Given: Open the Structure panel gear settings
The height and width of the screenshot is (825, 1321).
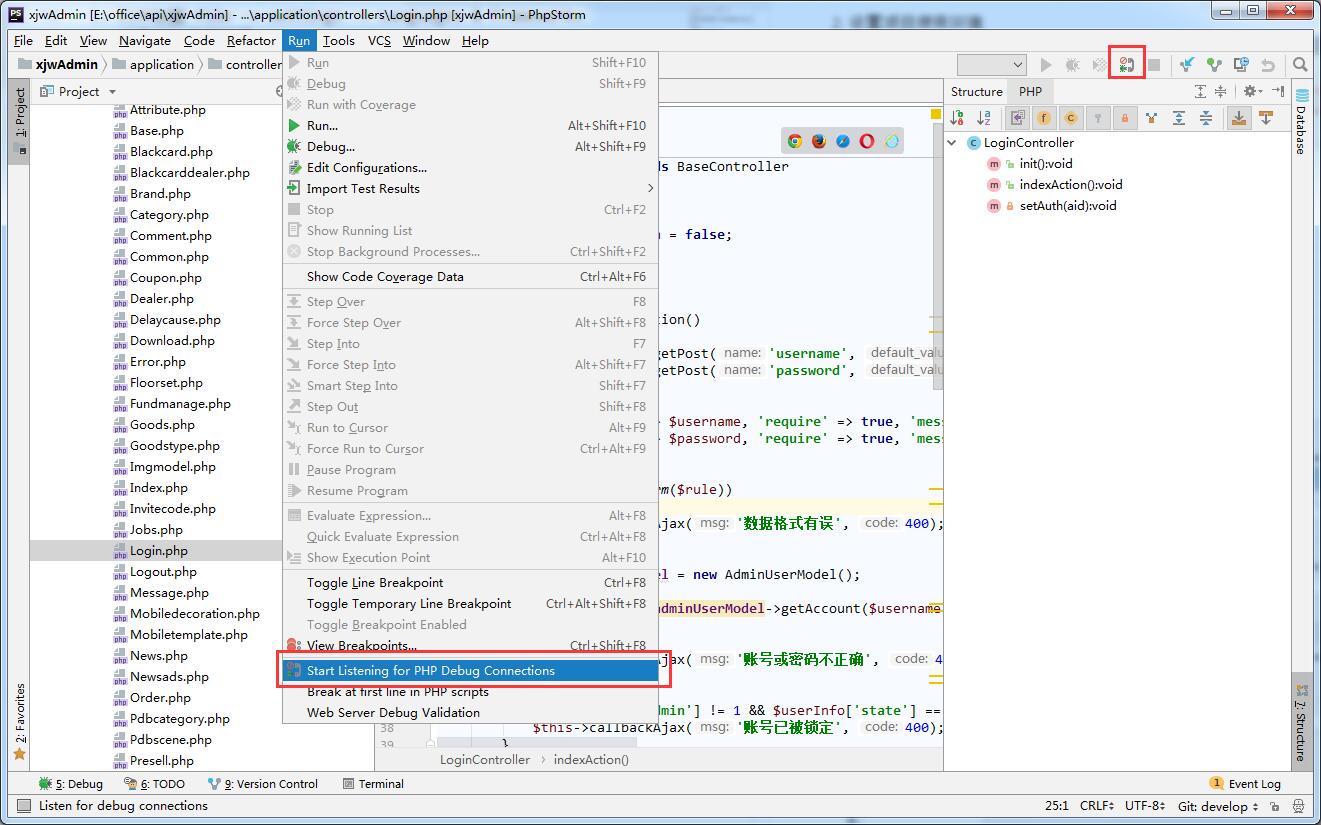Looking at the screenshot, I should click(x=1252, y=91).
